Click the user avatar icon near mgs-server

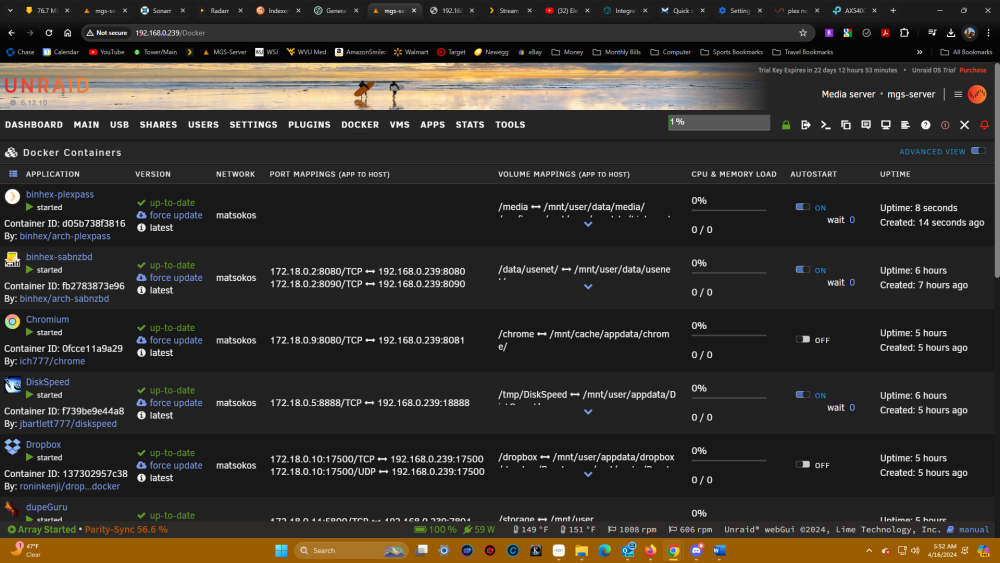pos(976,94)
